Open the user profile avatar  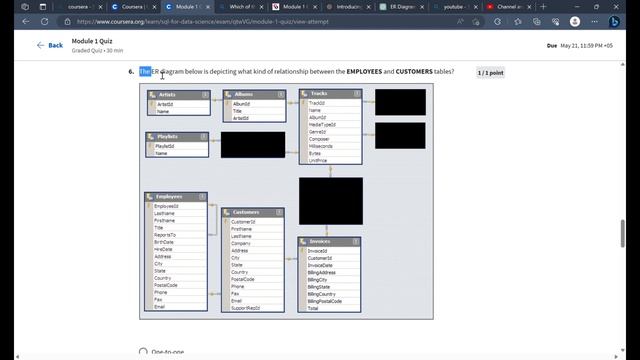point(575,22)
